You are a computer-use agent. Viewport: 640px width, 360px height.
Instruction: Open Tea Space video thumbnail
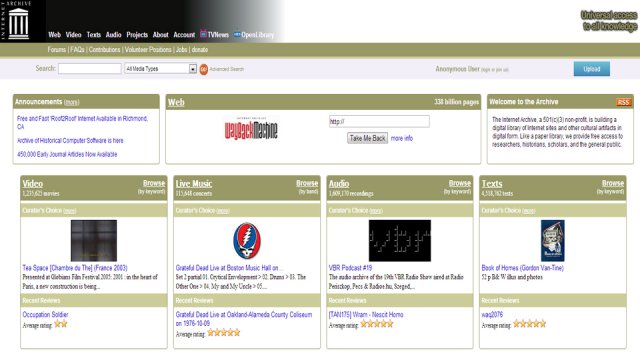coord(94,240)
